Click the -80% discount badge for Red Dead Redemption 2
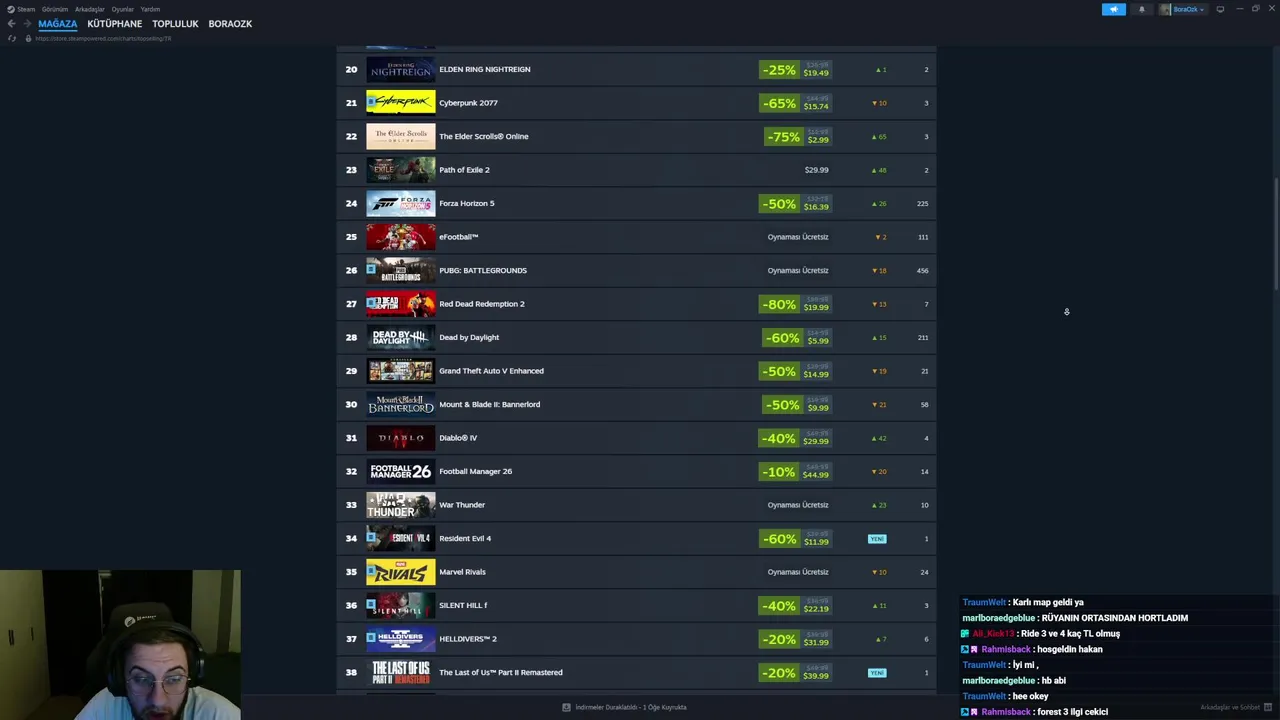 click(779, 304)
